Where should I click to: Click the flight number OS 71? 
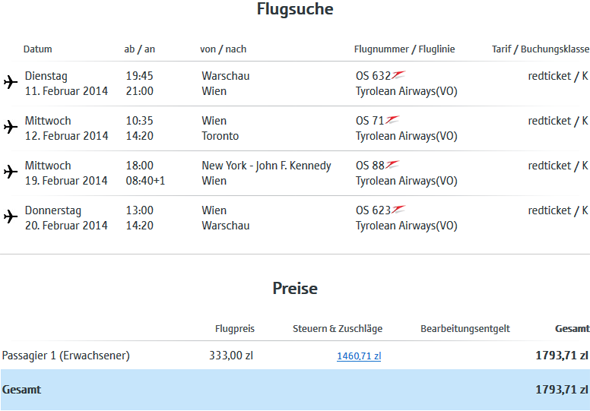(x=370, y=121)
